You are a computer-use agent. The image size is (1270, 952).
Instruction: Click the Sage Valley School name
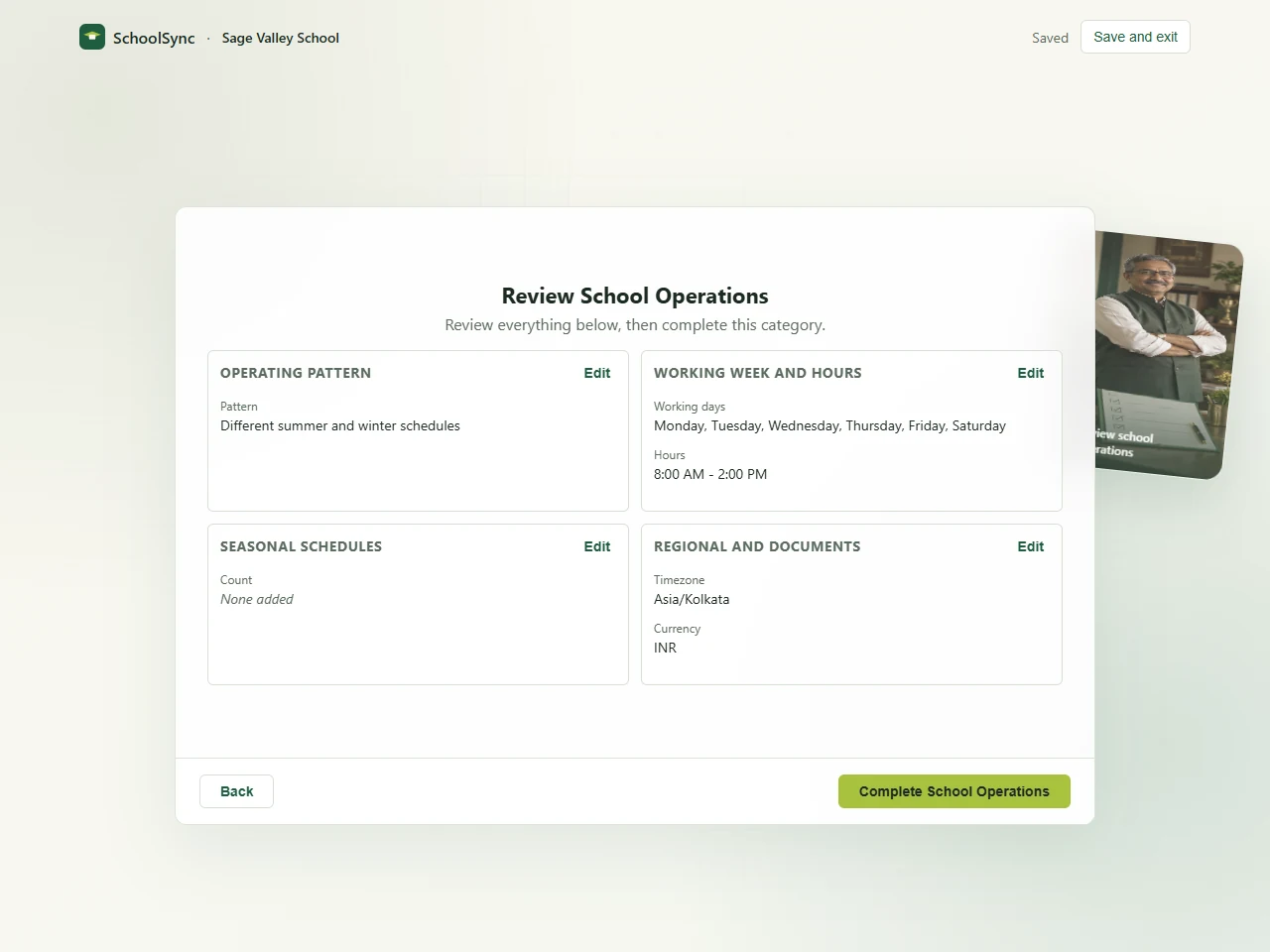[x=281, y=38]
